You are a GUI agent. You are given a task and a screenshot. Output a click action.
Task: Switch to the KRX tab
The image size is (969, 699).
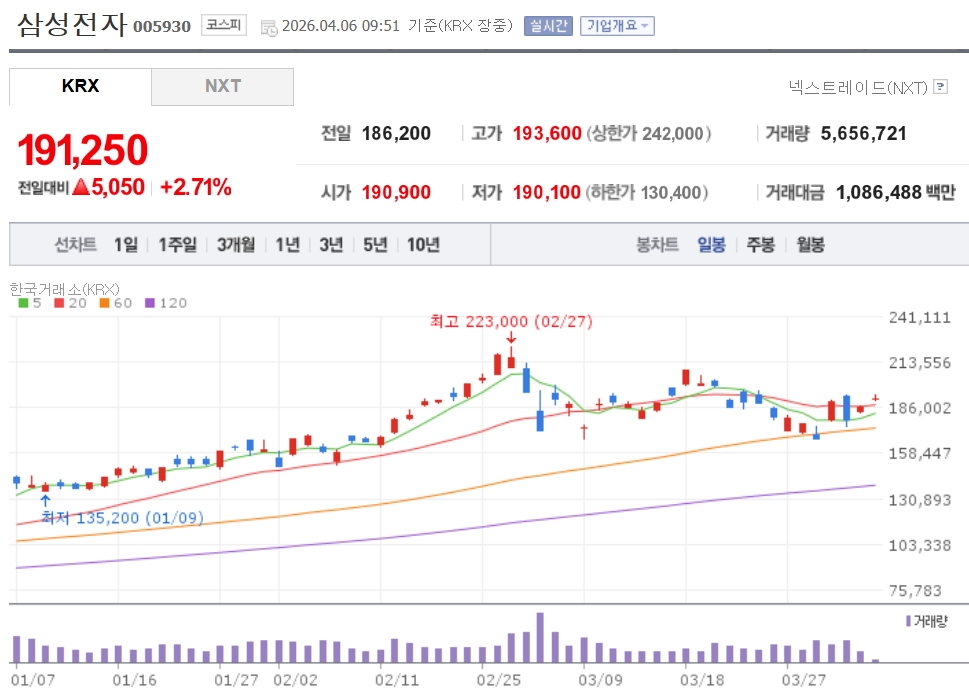(80, 86)
